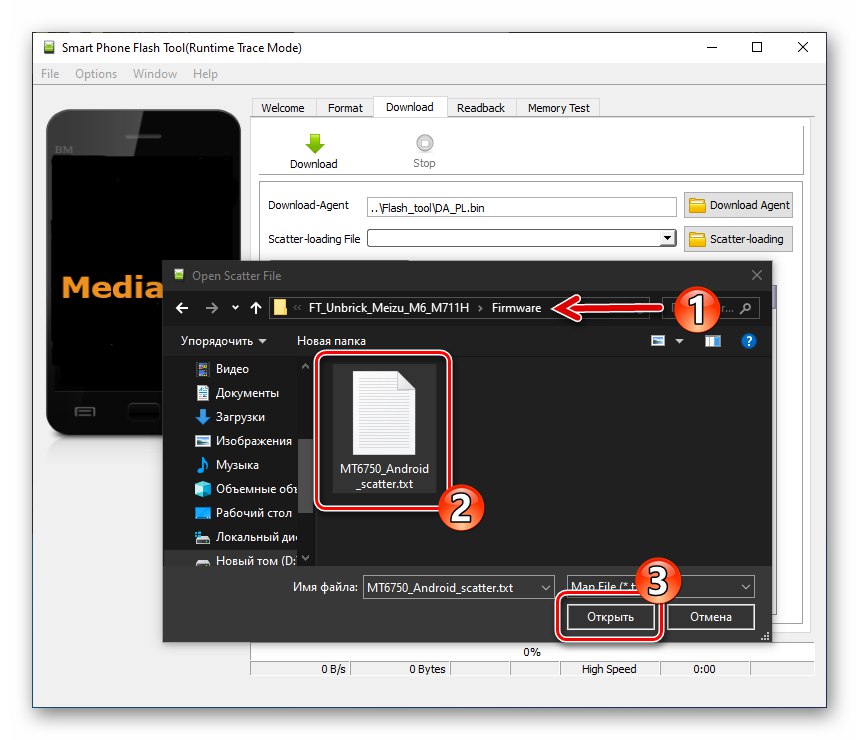This screenshot has width=859, height=740.
Task: Close the Open Scatter File dialog
Action: point(757,275)
